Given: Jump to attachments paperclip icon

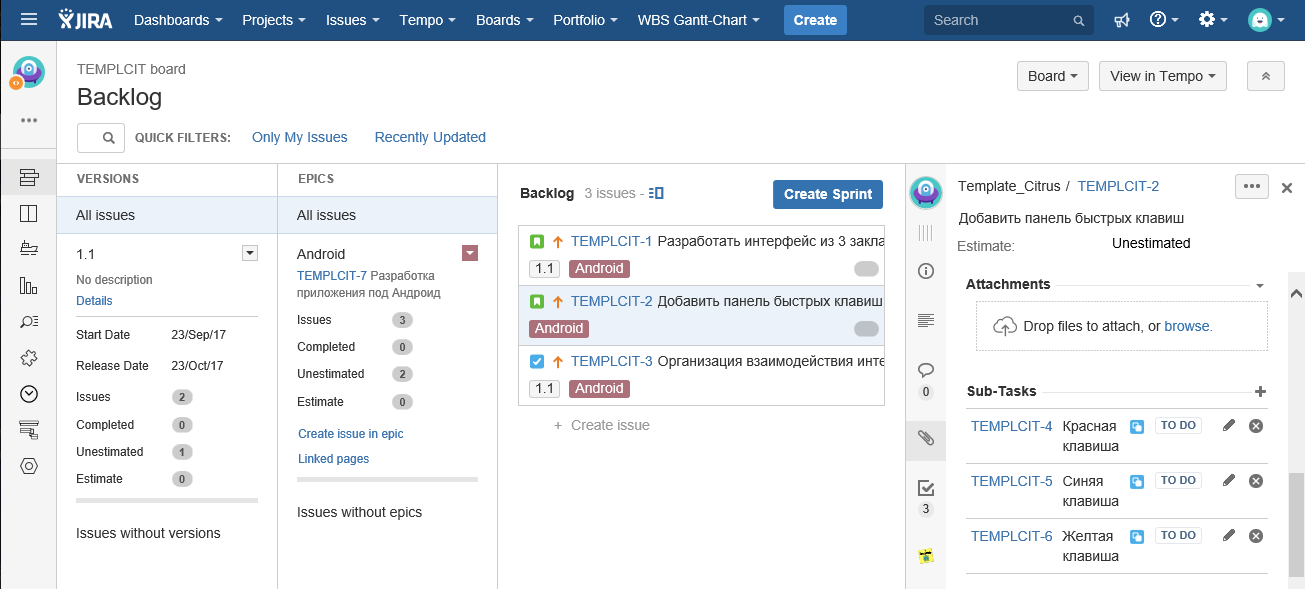Looking at the screenshot, I should click(926, 438).
